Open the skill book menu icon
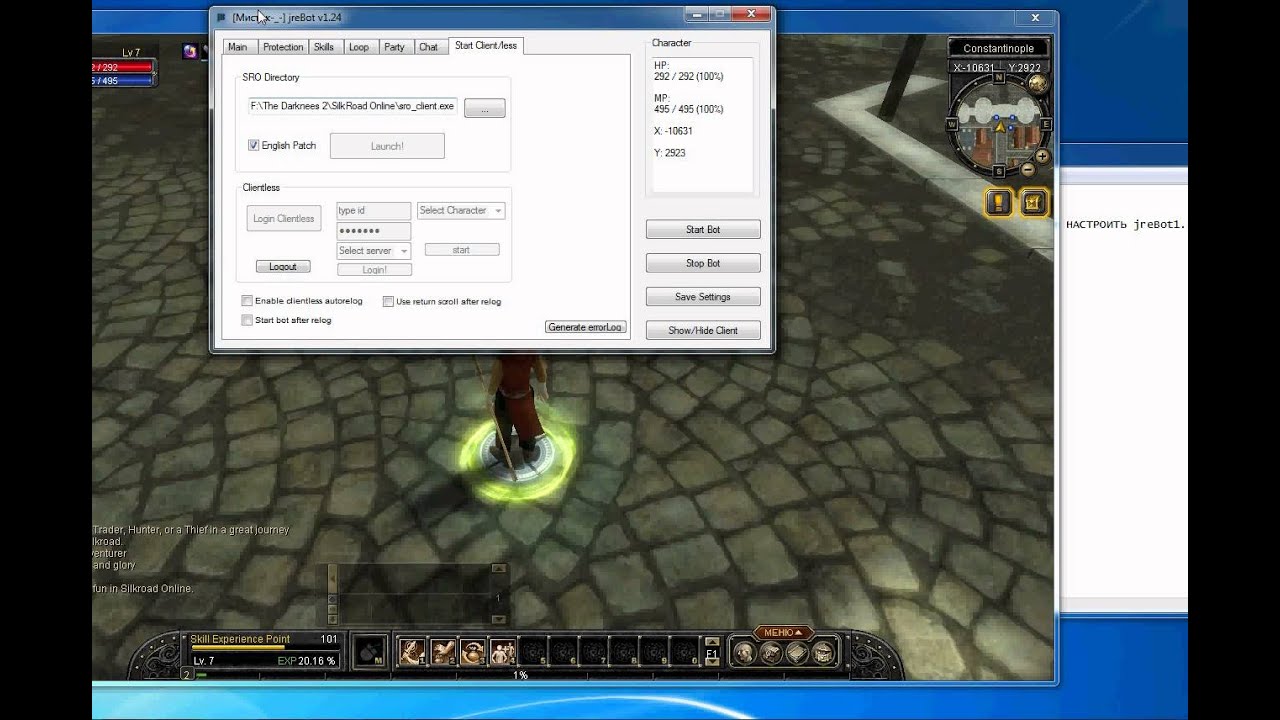The height and width of the screenshot is (720, 1280). (x=797, y=654)
